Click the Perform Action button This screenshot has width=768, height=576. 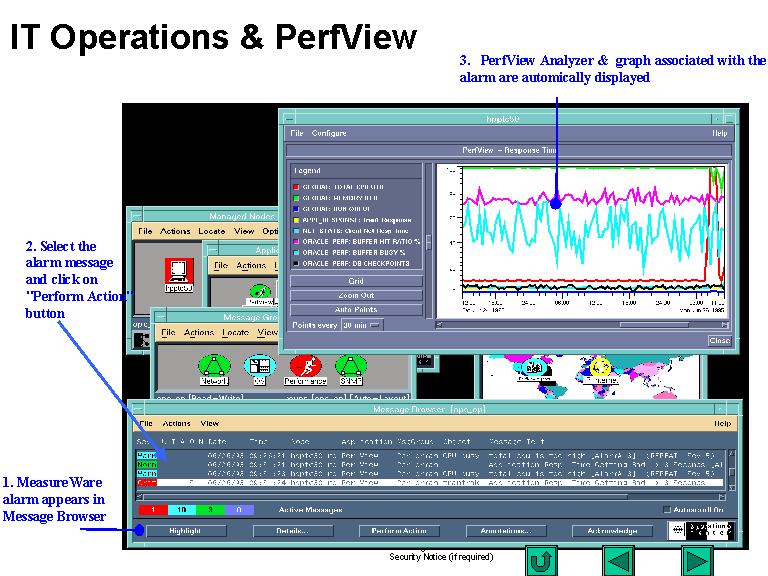tap(399, 531)
